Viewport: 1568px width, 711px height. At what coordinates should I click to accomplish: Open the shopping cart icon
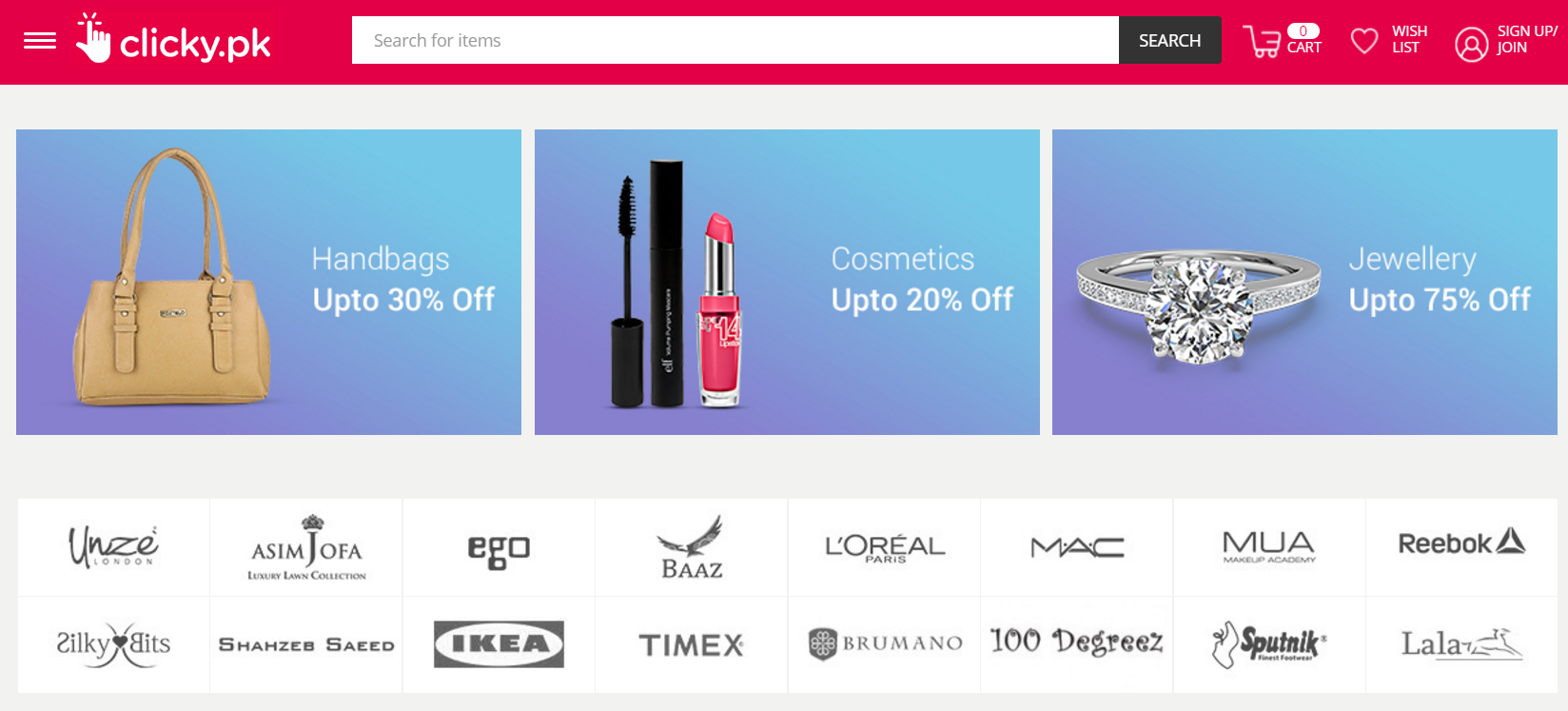(x=1262, y=41)
